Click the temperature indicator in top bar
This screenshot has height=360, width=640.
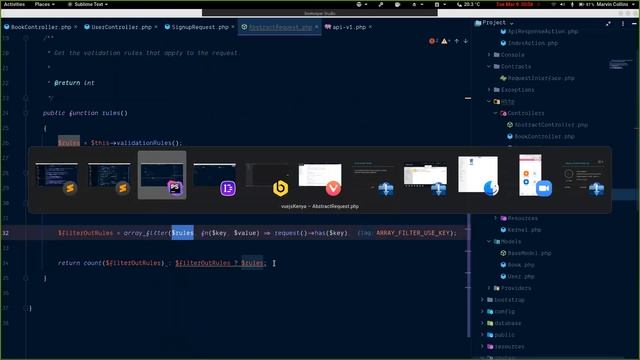468,4
